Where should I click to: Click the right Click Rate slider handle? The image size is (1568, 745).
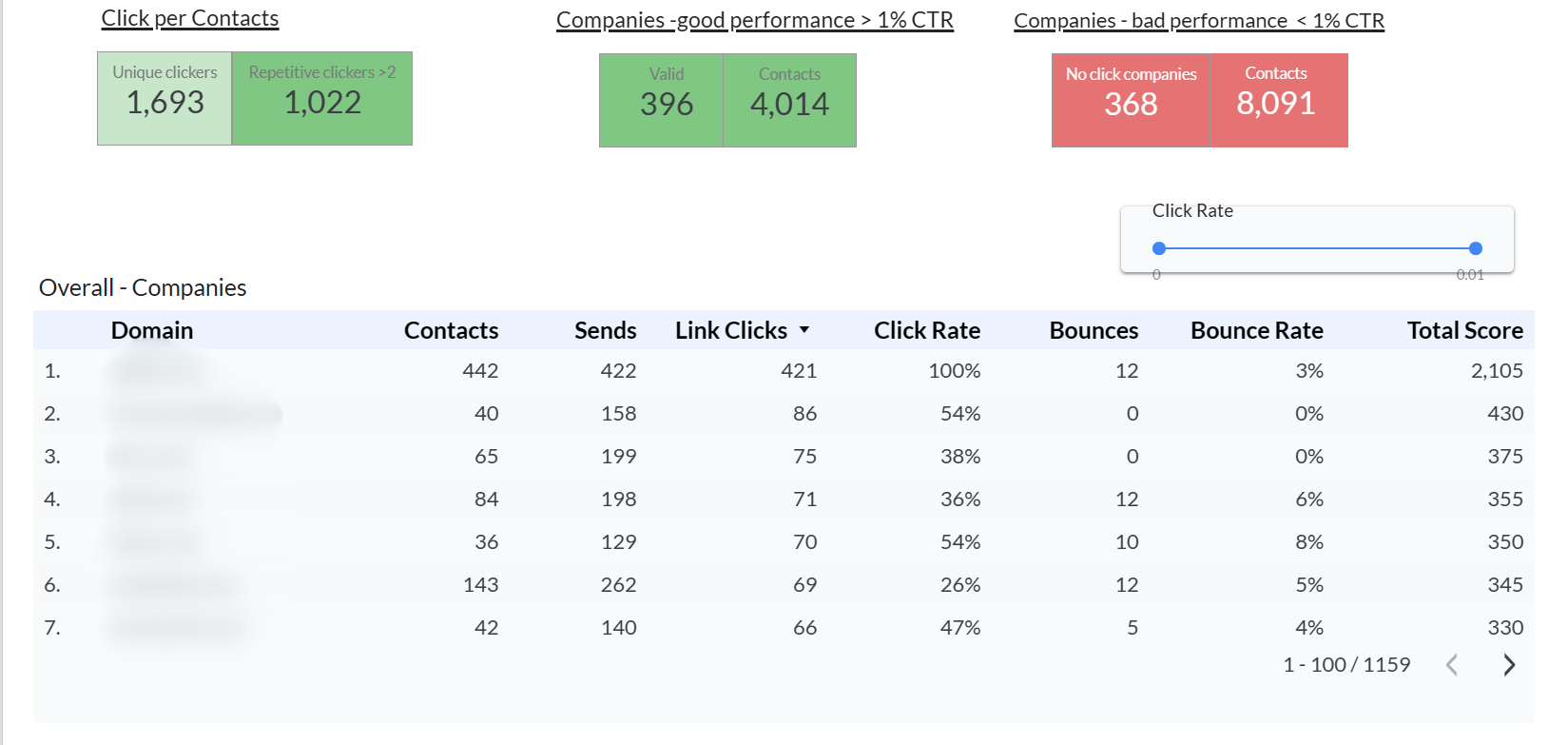pyautogui.click(x=1475, y=248)
